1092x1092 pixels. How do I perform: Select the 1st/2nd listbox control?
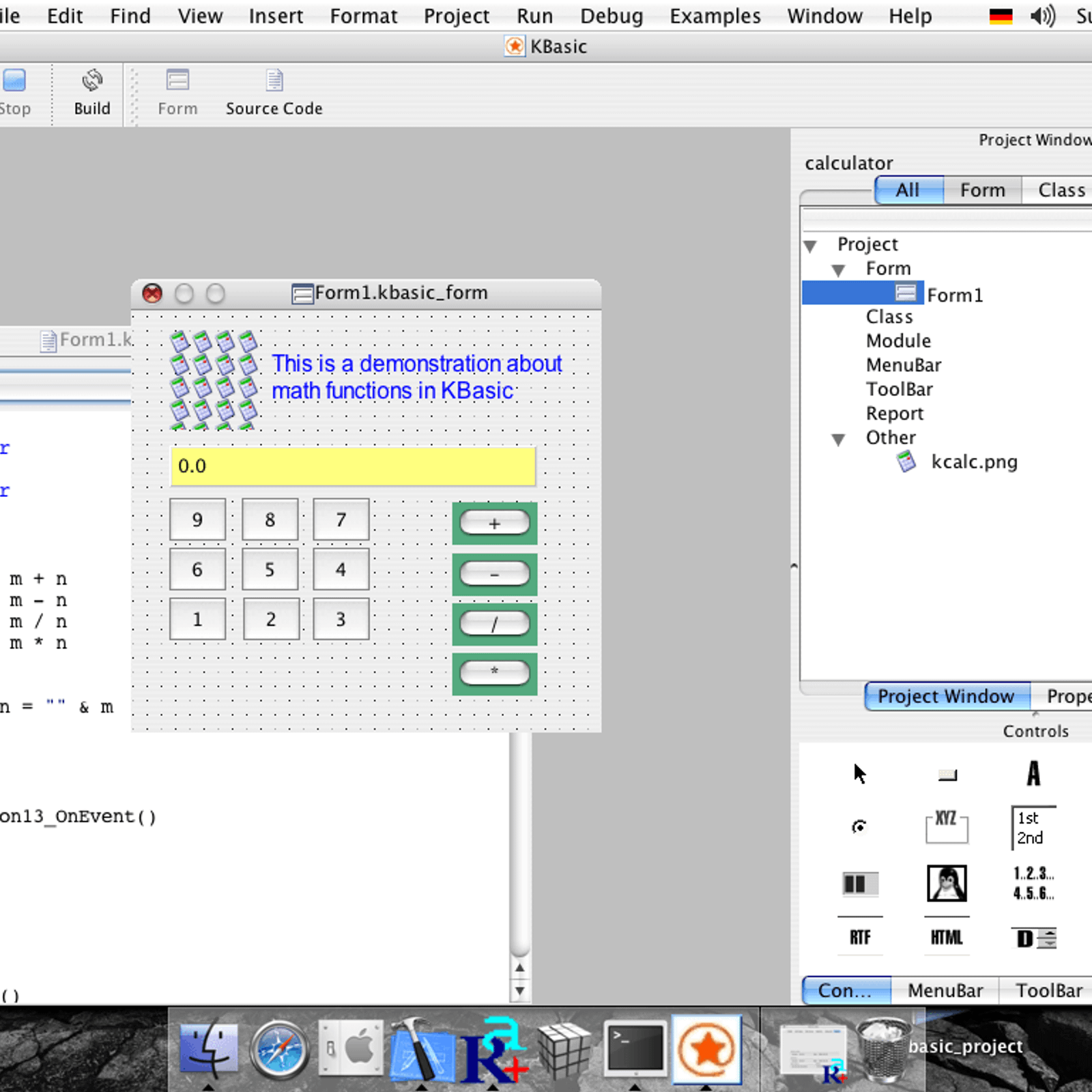1033,827
